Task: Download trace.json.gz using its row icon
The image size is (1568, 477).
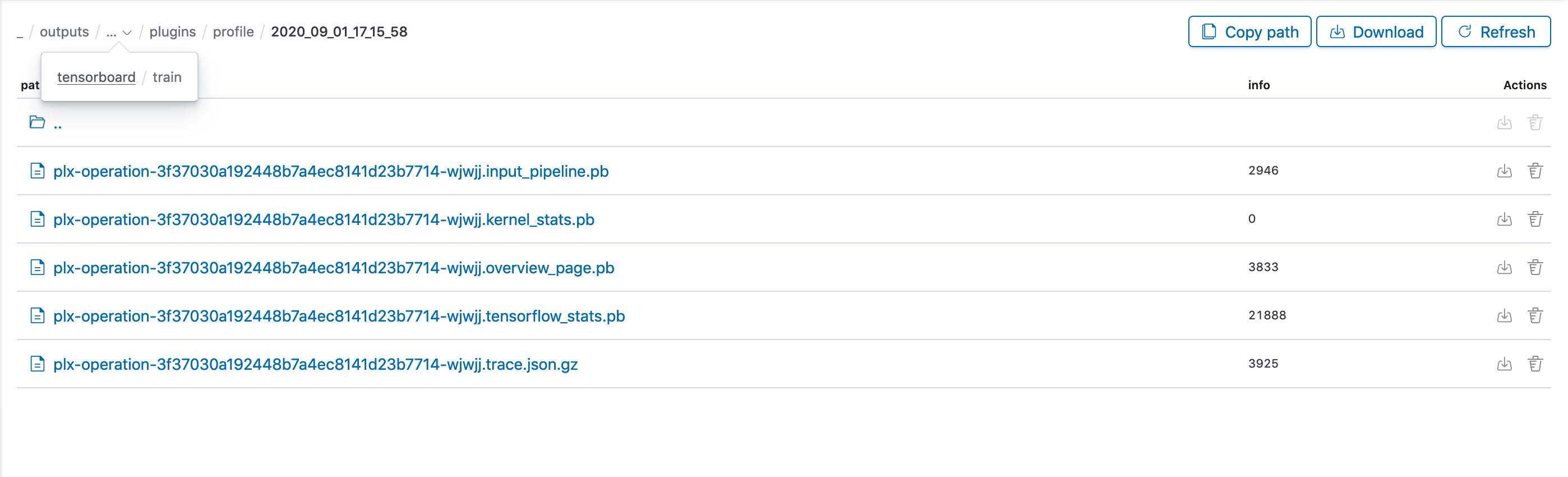Action: [1504, 364]
